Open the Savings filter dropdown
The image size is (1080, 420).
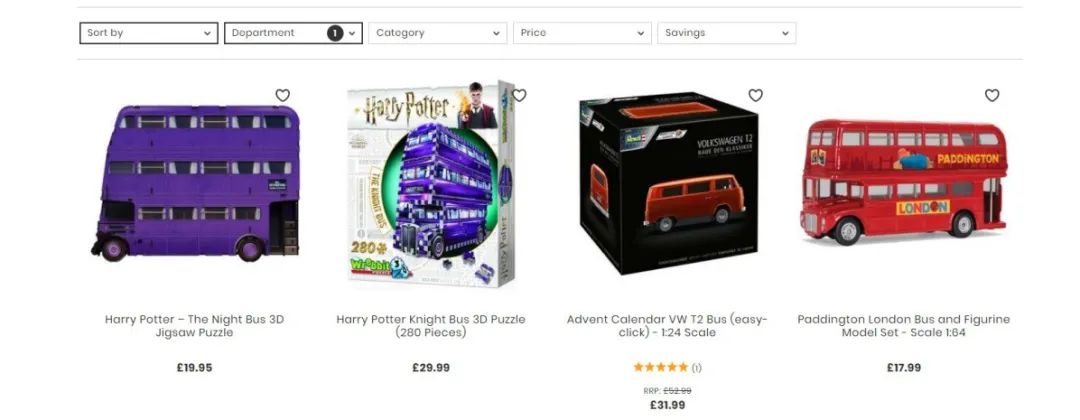[727, 33]
